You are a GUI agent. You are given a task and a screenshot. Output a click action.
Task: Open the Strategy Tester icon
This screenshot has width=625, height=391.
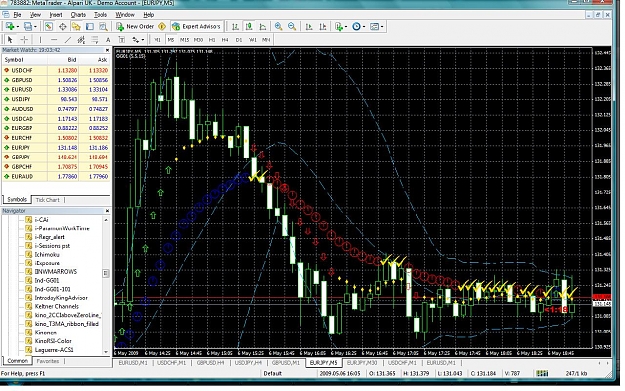[x=103, y=27]
